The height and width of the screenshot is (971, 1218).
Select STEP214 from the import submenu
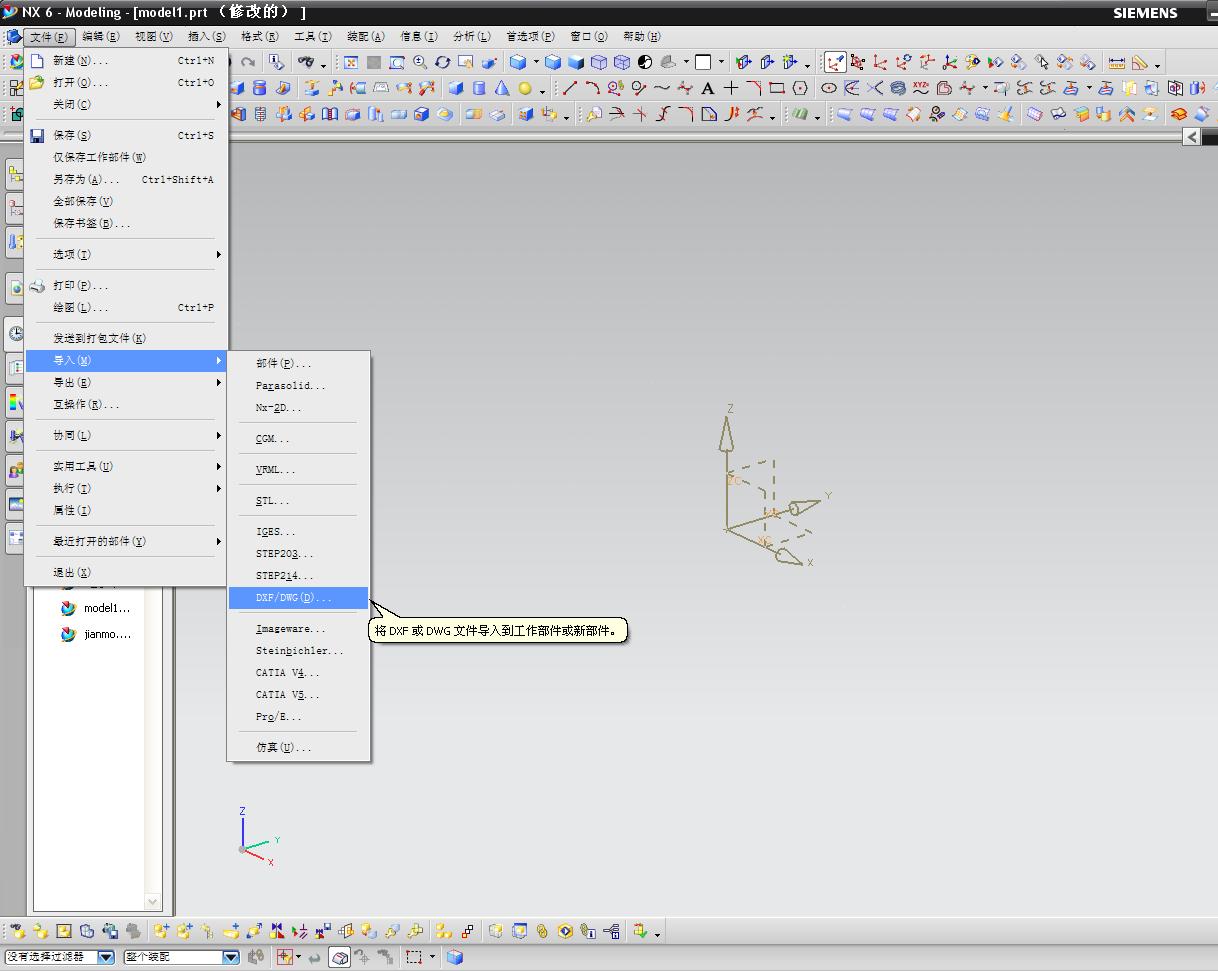tap(285, 576)
